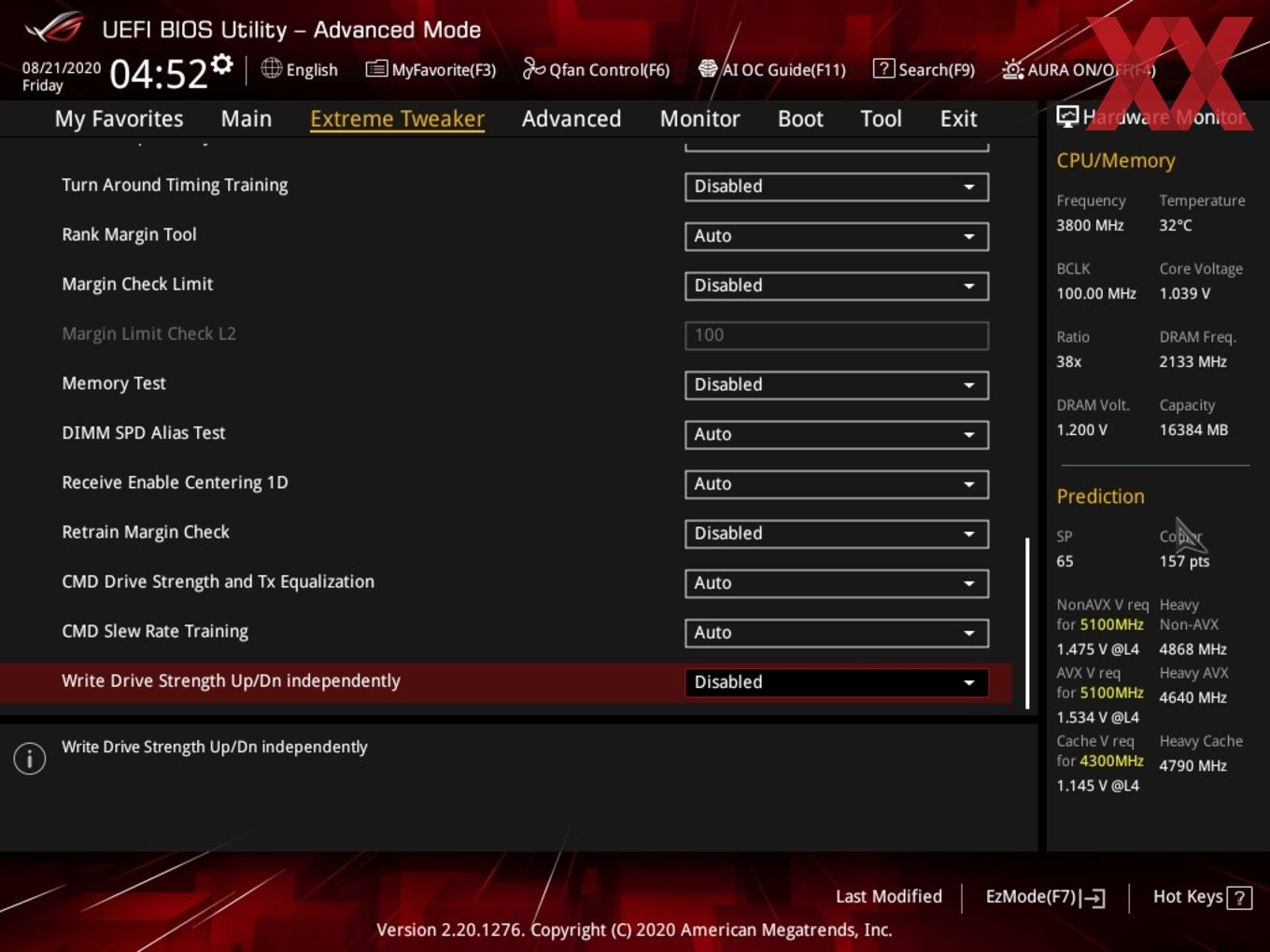Image resolution: width=1270 pixels, height=952 pixels.
Task: Click the info icon in help pane
Action: pyautogui.click(x=30, y=758)
